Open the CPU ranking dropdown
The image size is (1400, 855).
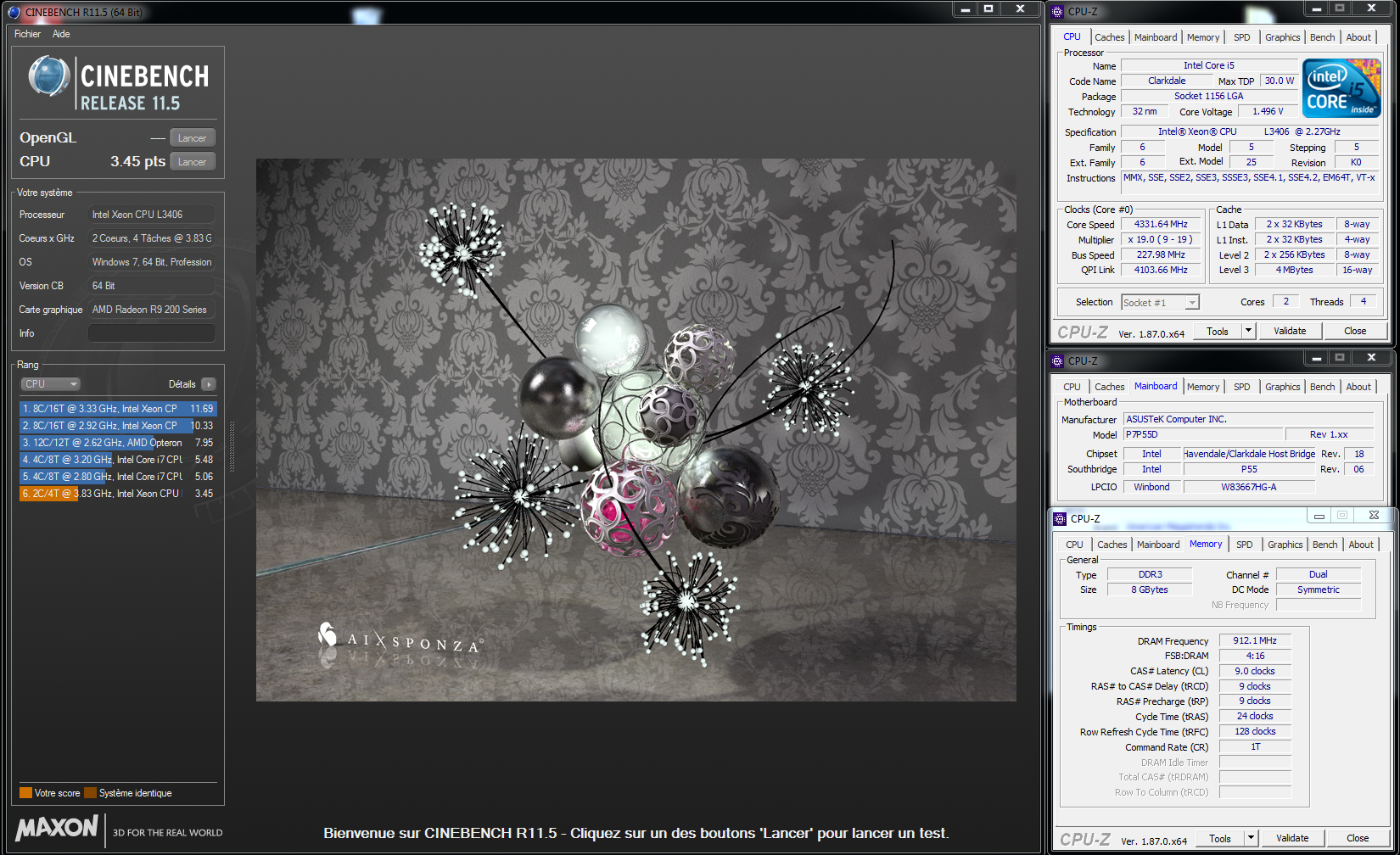50,384
